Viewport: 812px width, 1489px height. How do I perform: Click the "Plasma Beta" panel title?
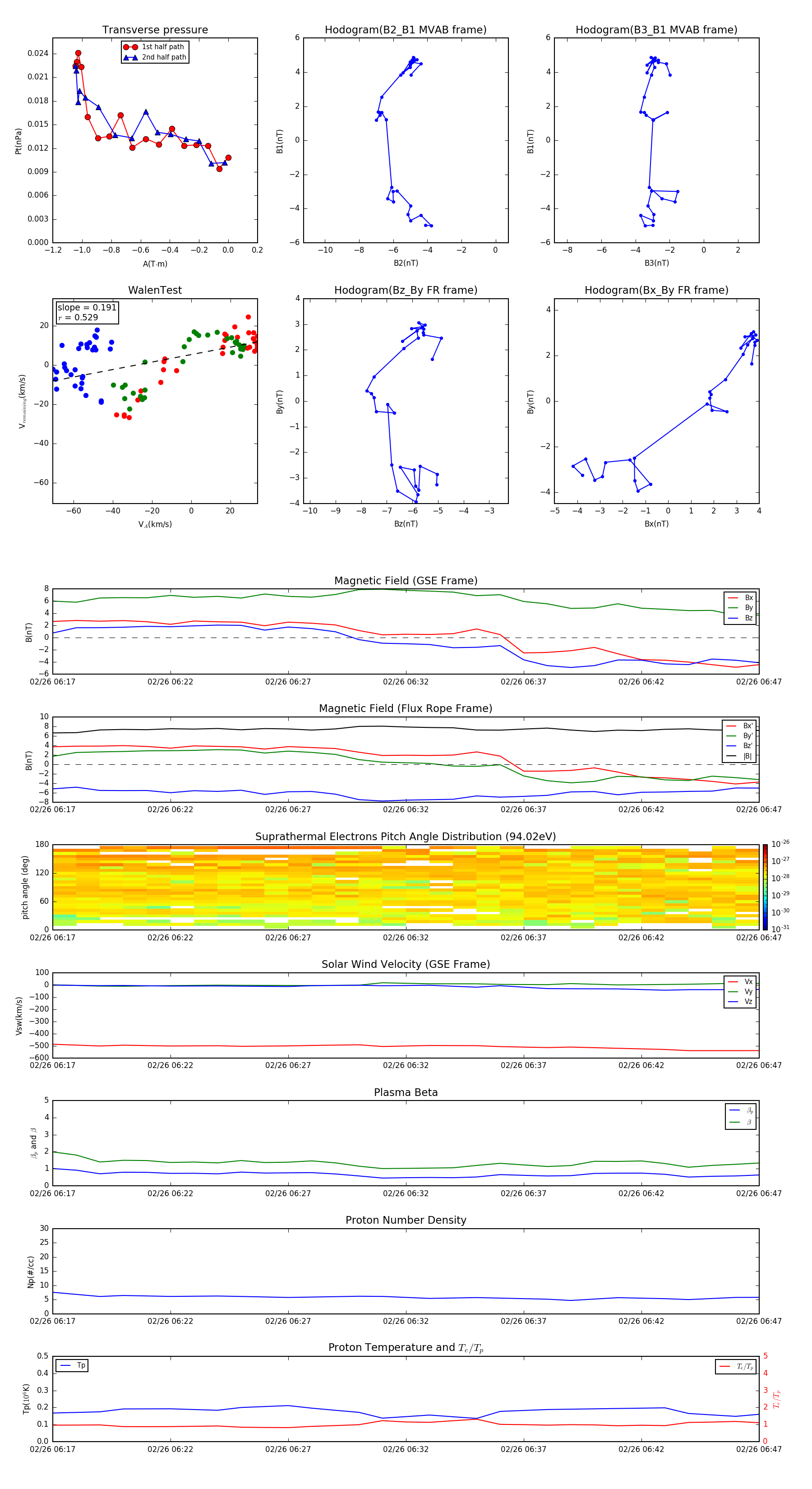pyautogui.click(x=406, y=1092)
